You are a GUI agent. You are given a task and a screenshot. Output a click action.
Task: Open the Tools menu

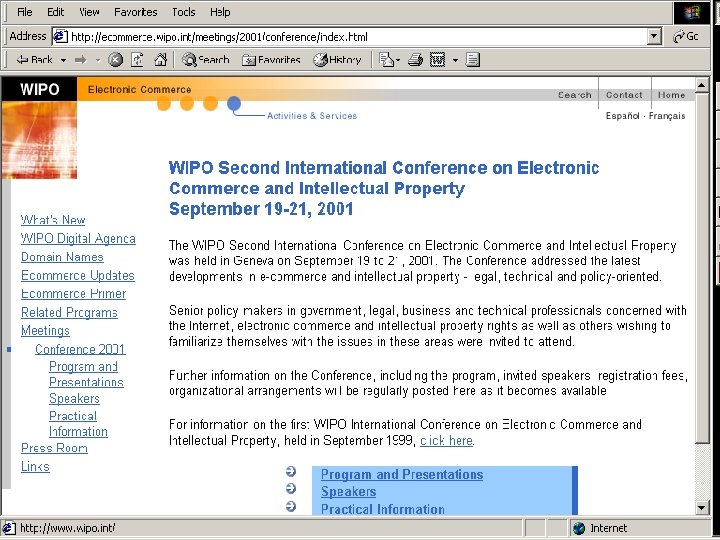[184, 12]
